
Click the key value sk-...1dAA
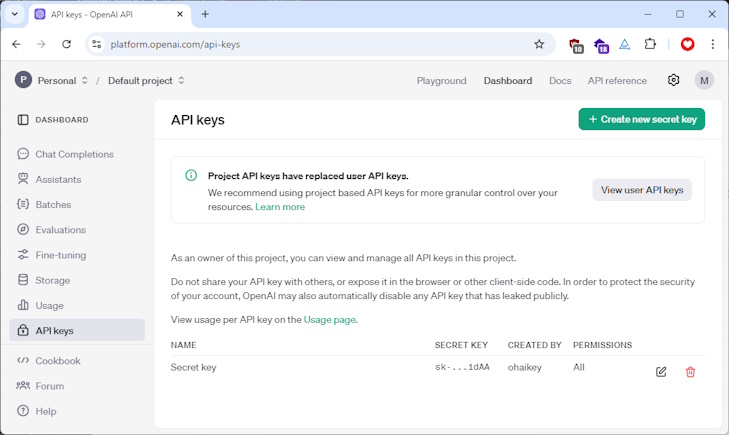click(462, 367)
